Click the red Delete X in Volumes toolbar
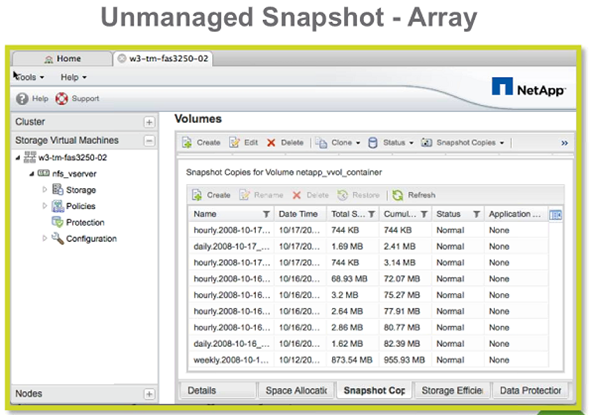Image resolution: width=590 pixels, height=415 pixels. (271, 143)
